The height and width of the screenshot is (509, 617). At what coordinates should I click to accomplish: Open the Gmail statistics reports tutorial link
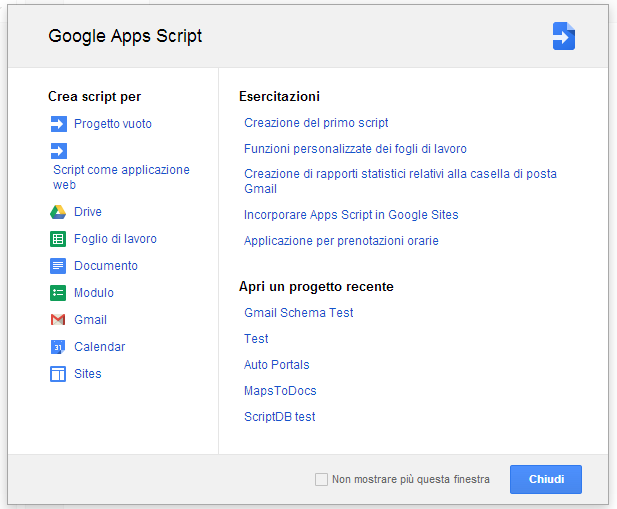(400, 181)
